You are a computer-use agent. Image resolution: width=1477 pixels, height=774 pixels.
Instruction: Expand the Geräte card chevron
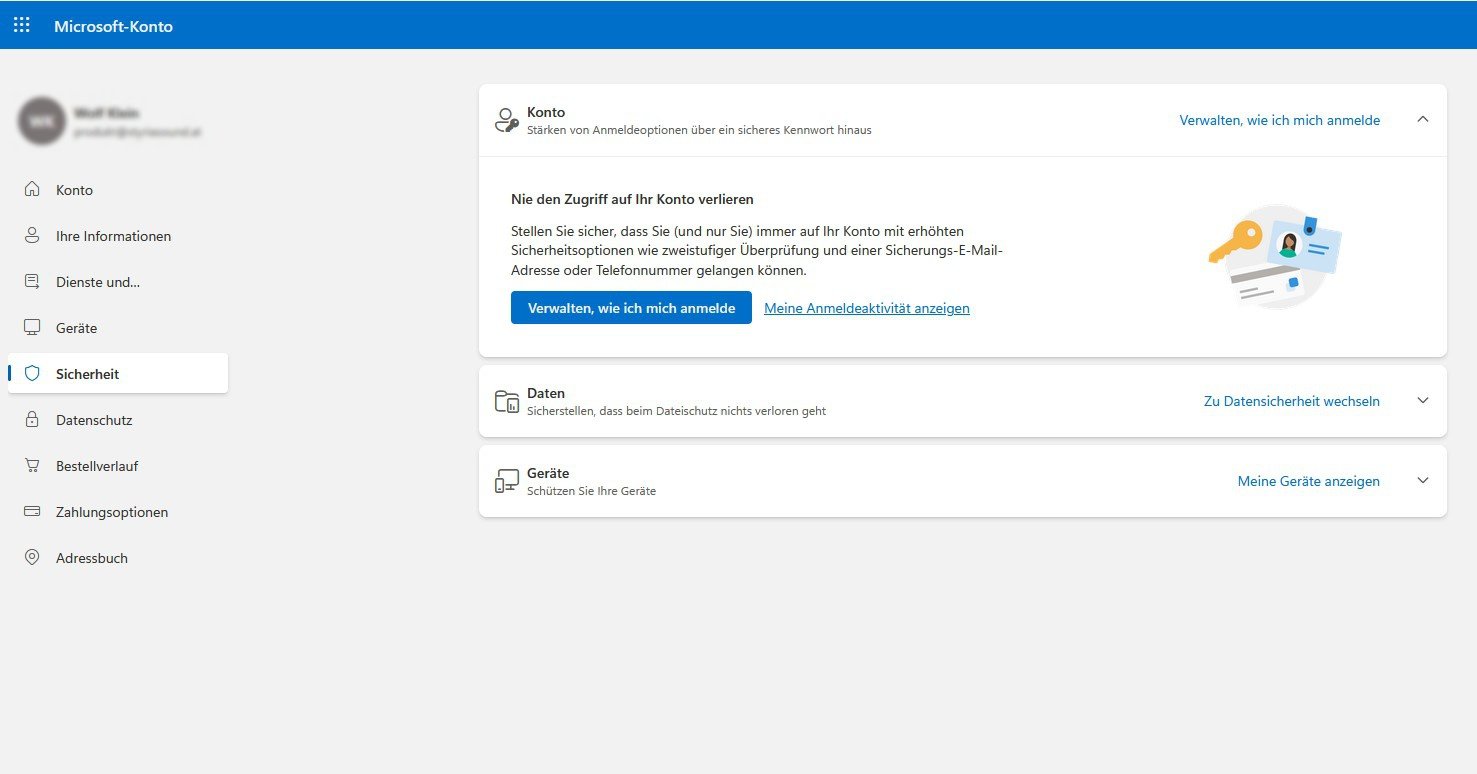tap(1423, 480)
